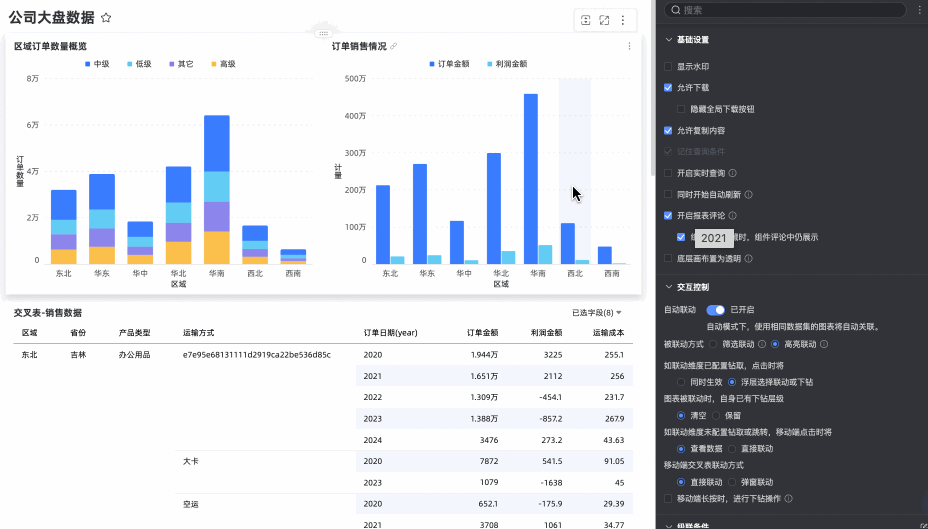Click table cell 1.944万
928x529 pixels.
click(x=484, y=355)
